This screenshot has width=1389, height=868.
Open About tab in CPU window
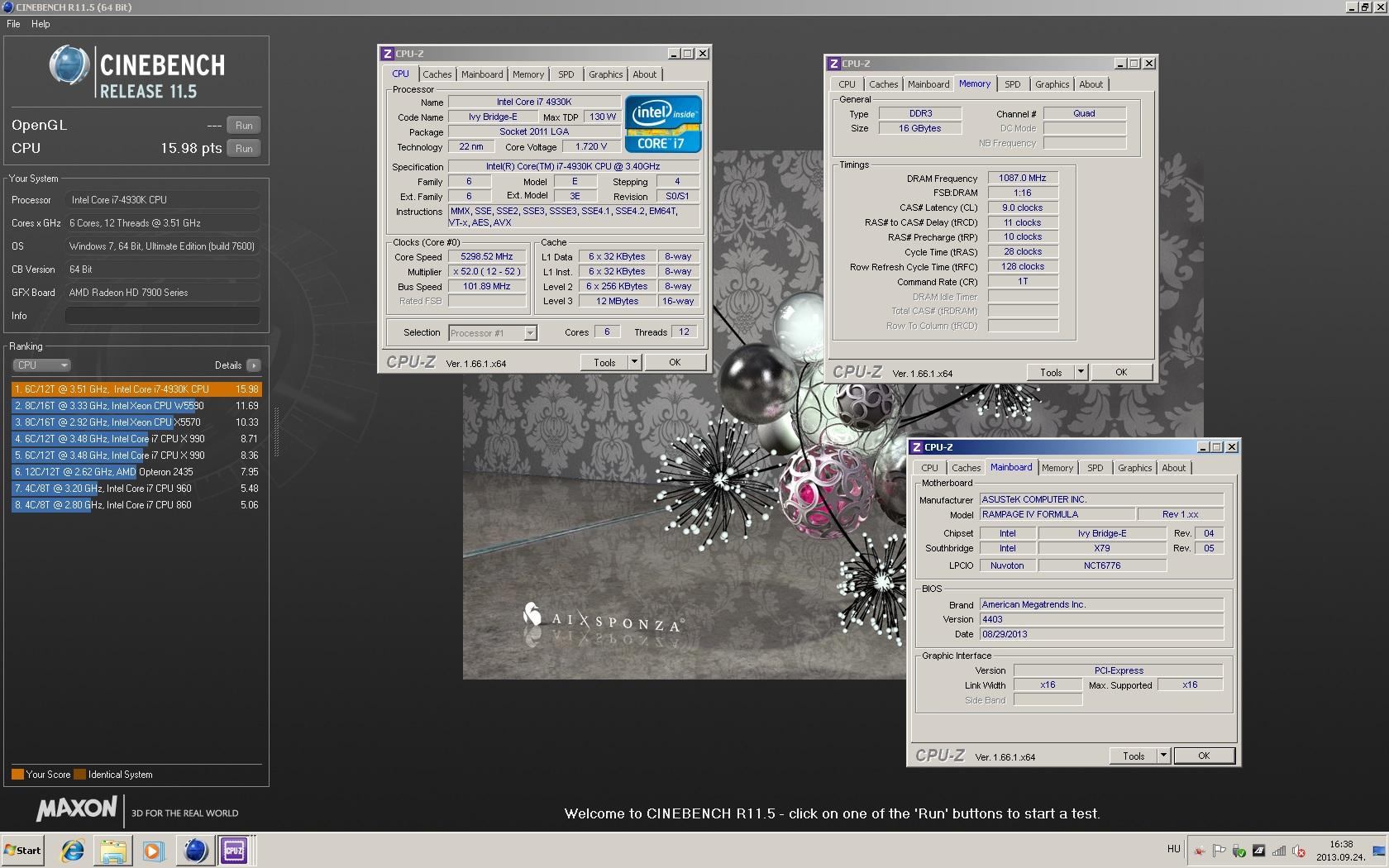pos(645,74)
